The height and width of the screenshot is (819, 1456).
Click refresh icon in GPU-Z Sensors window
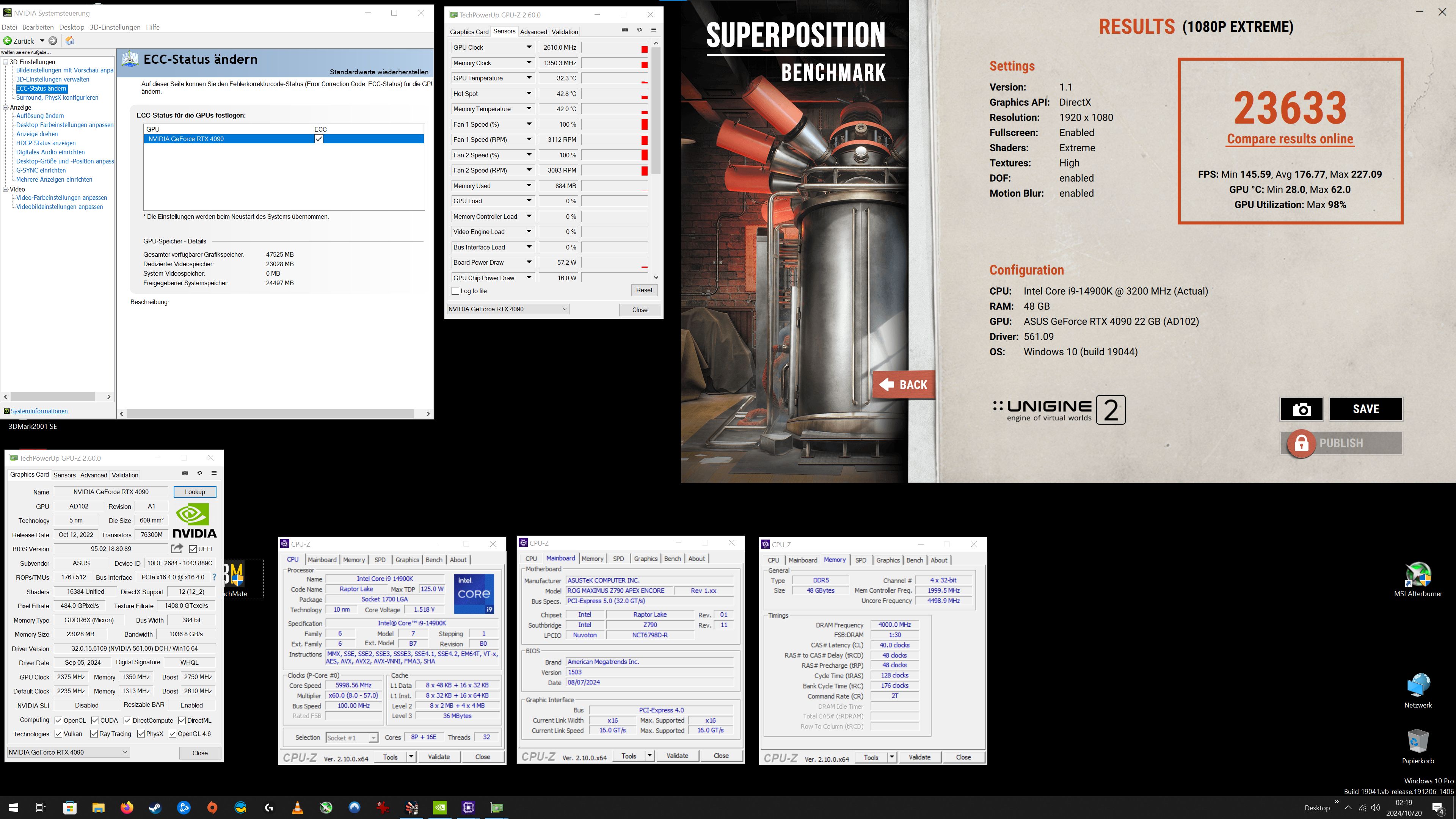(x=639, y=30)
